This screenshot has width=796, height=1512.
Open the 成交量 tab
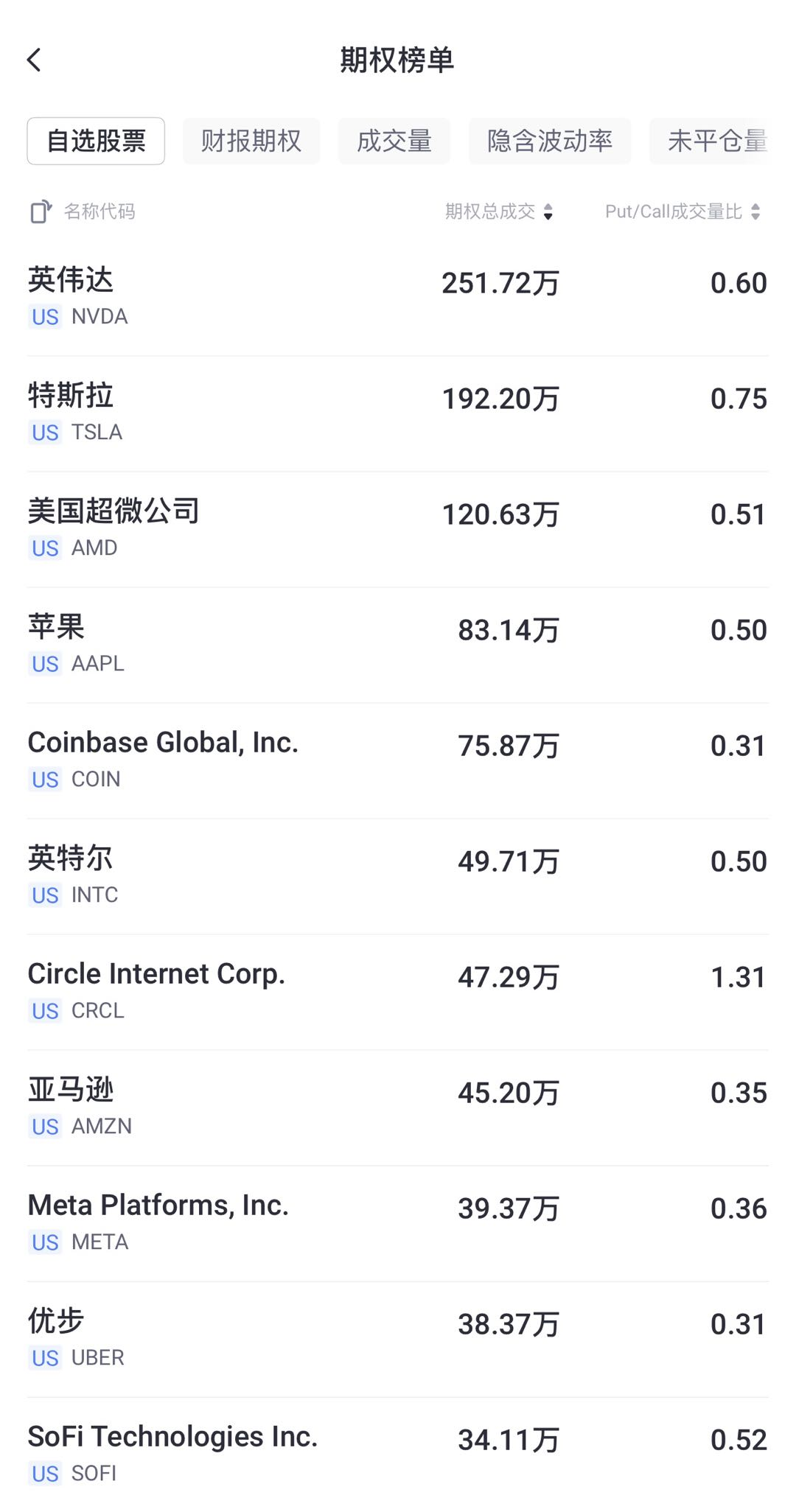(394, 141)
